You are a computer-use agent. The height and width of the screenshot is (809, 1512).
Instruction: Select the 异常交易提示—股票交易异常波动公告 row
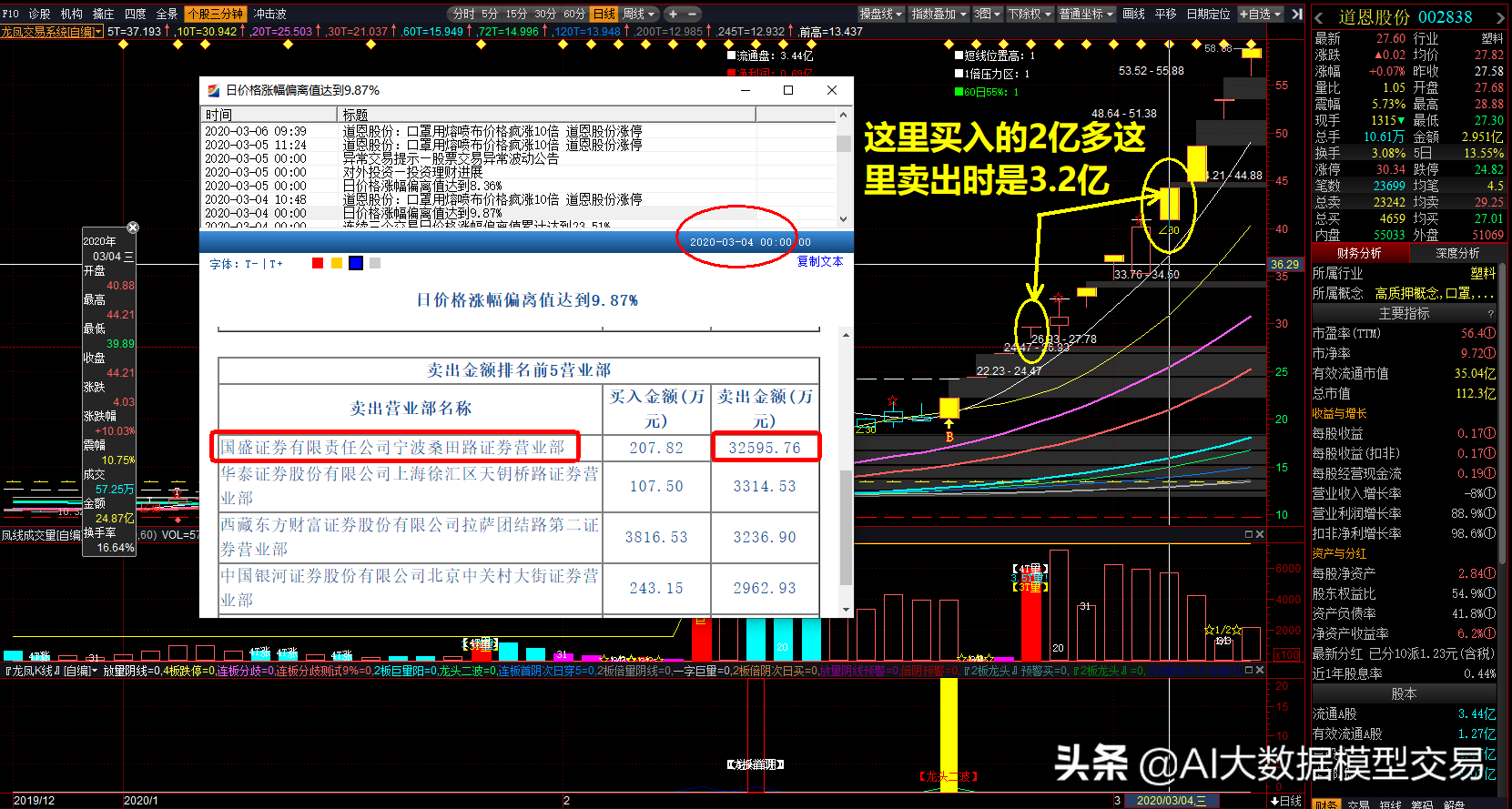tap(519, 158)
